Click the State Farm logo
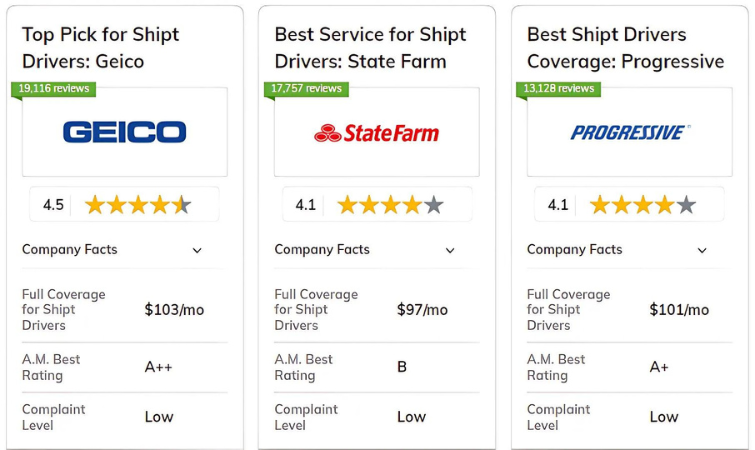755x450 pixels. pos(377,132)
